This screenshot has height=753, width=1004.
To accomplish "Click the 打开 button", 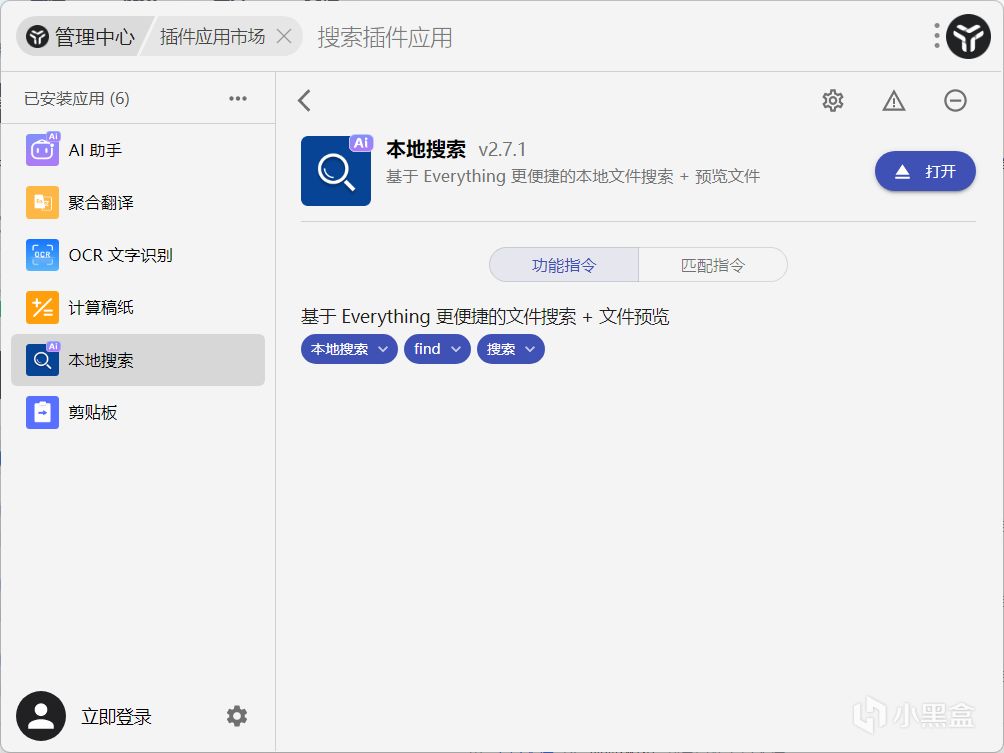I will (925, 171).
